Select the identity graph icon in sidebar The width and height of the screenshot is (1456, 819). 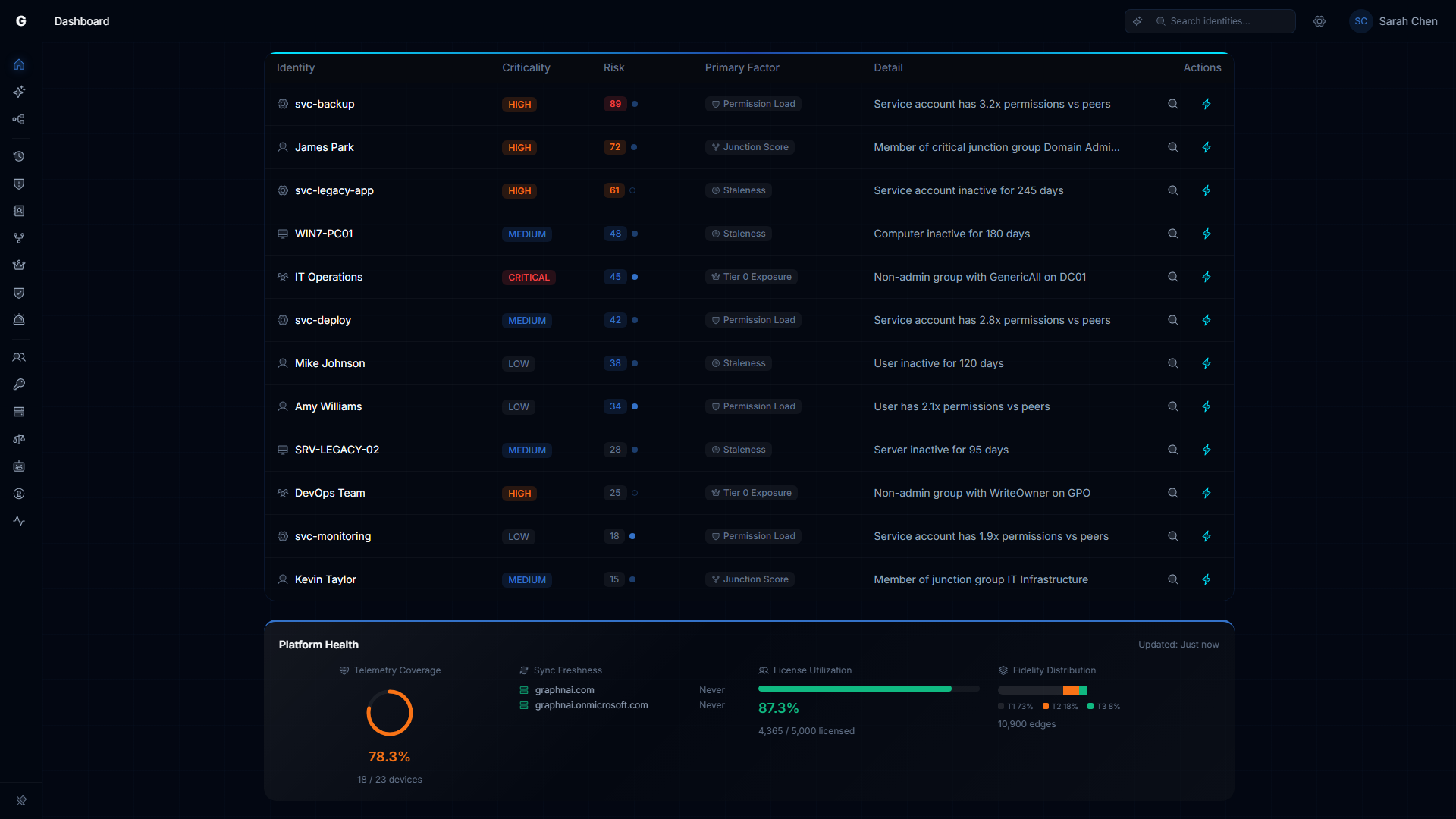coord(19,119)
